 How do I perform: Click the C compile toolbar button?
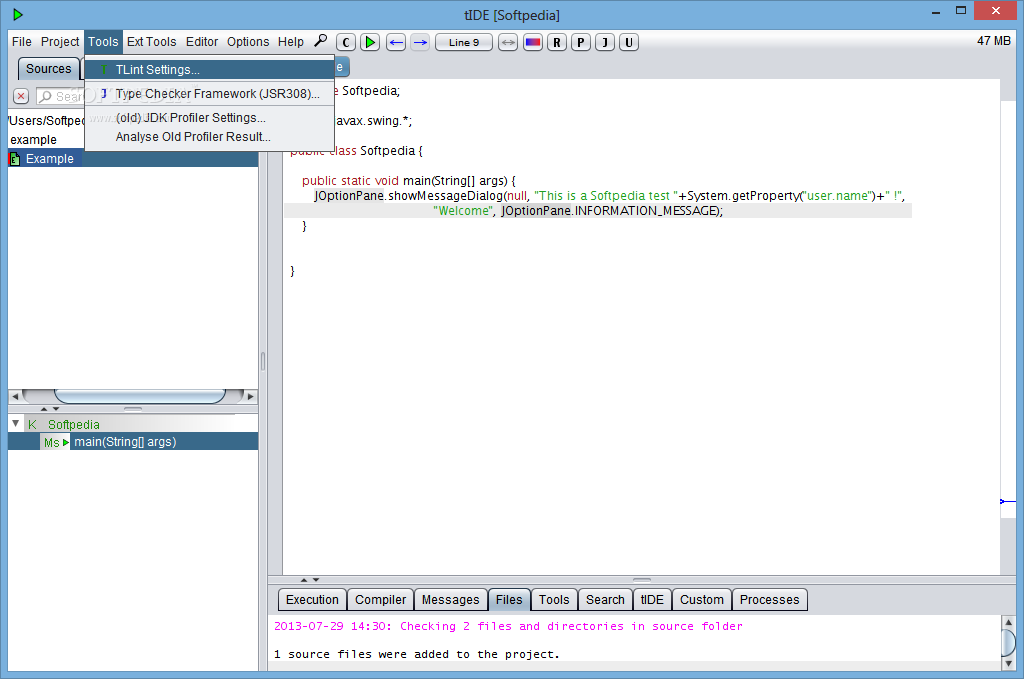coord(346,42)
